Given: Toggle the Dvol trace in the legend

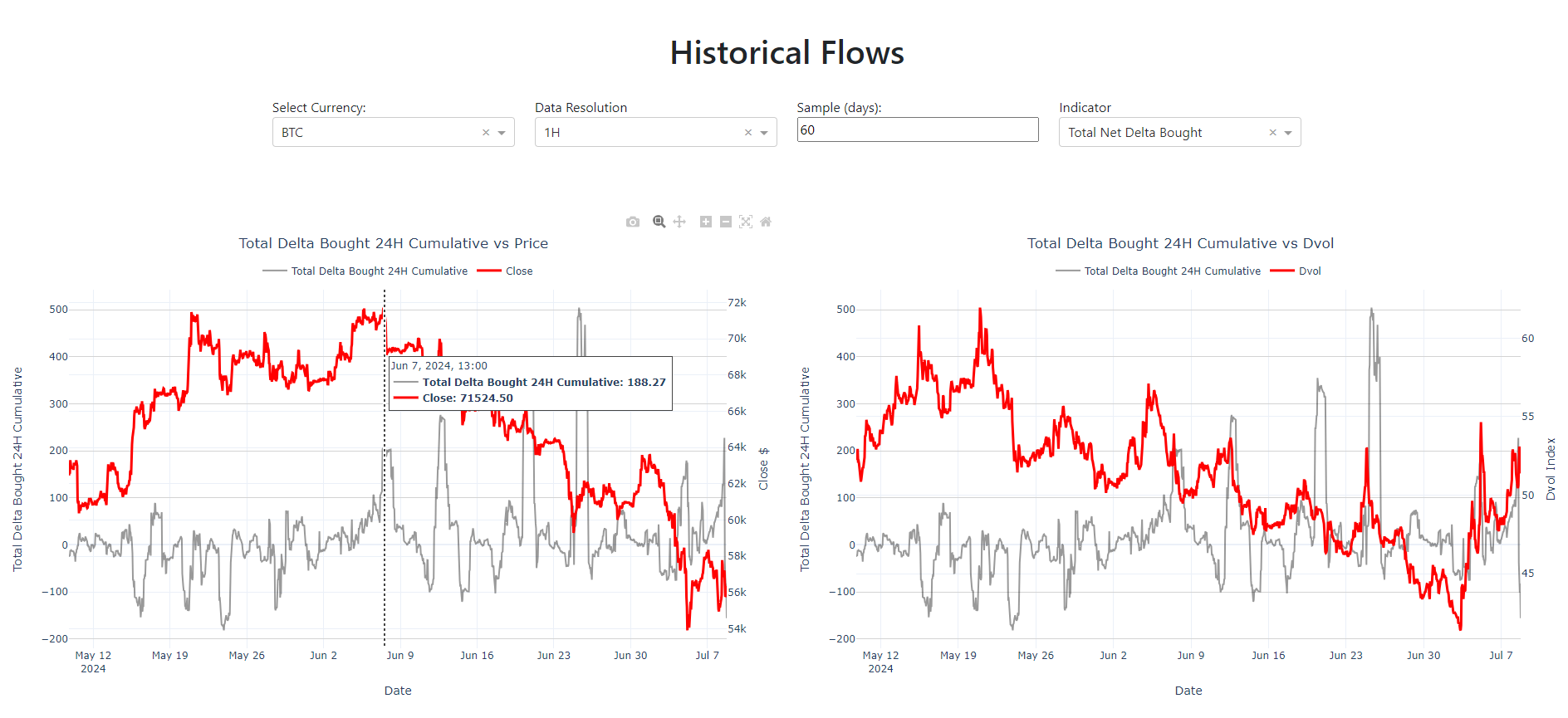Looking at the screenshot, I should (x=1296, y=271).
